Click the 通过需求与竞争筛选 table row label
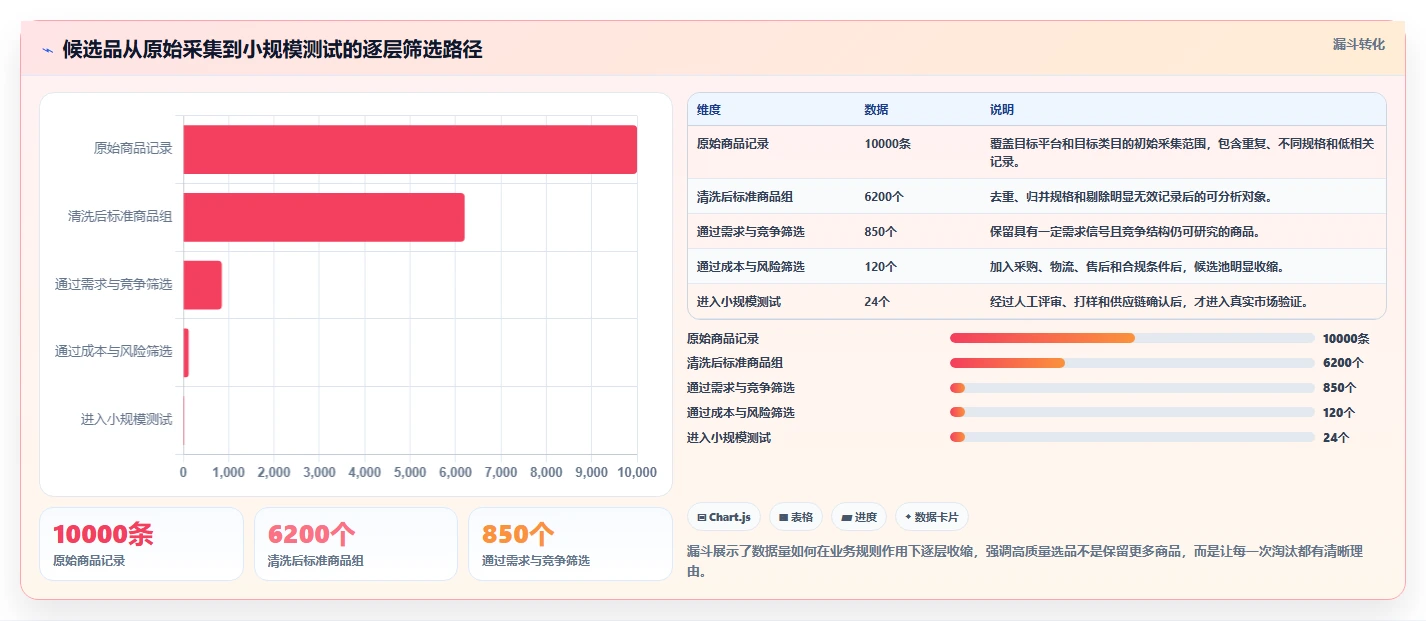Viewport: 1426px width, 621px height. (751, 232)
